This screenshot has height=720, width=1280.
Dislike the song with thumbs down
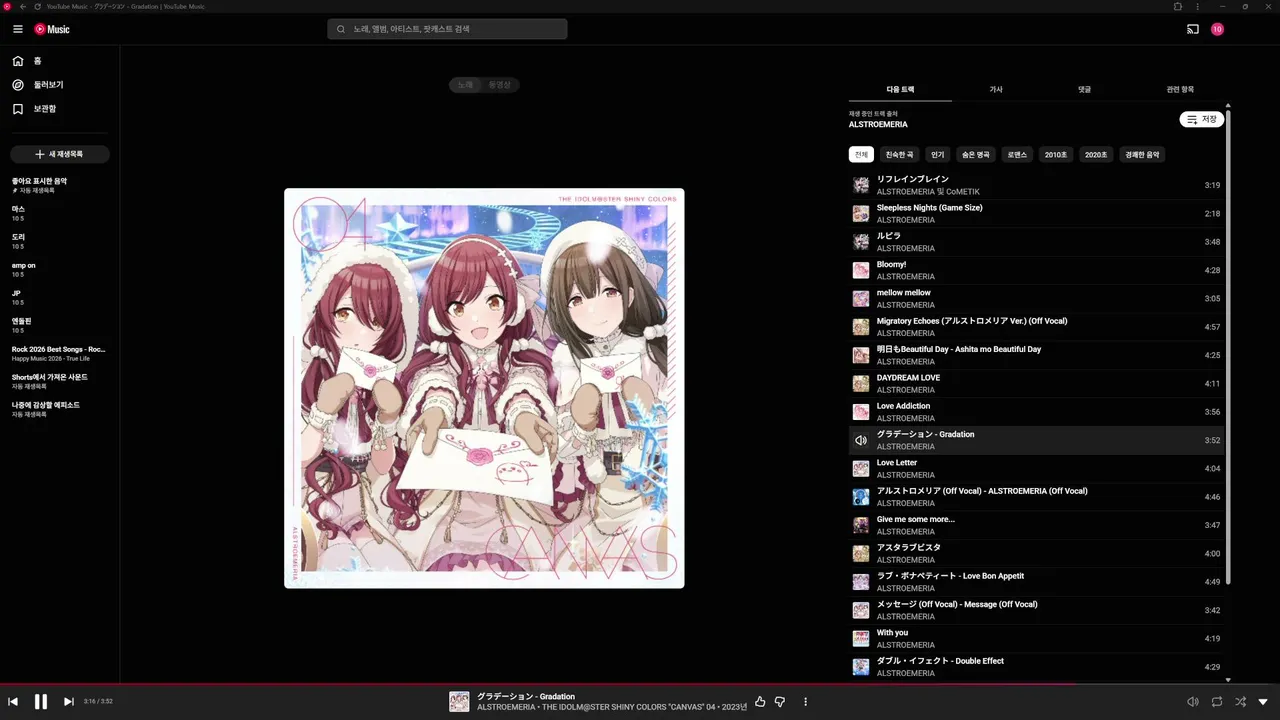[x=780, y=702]
